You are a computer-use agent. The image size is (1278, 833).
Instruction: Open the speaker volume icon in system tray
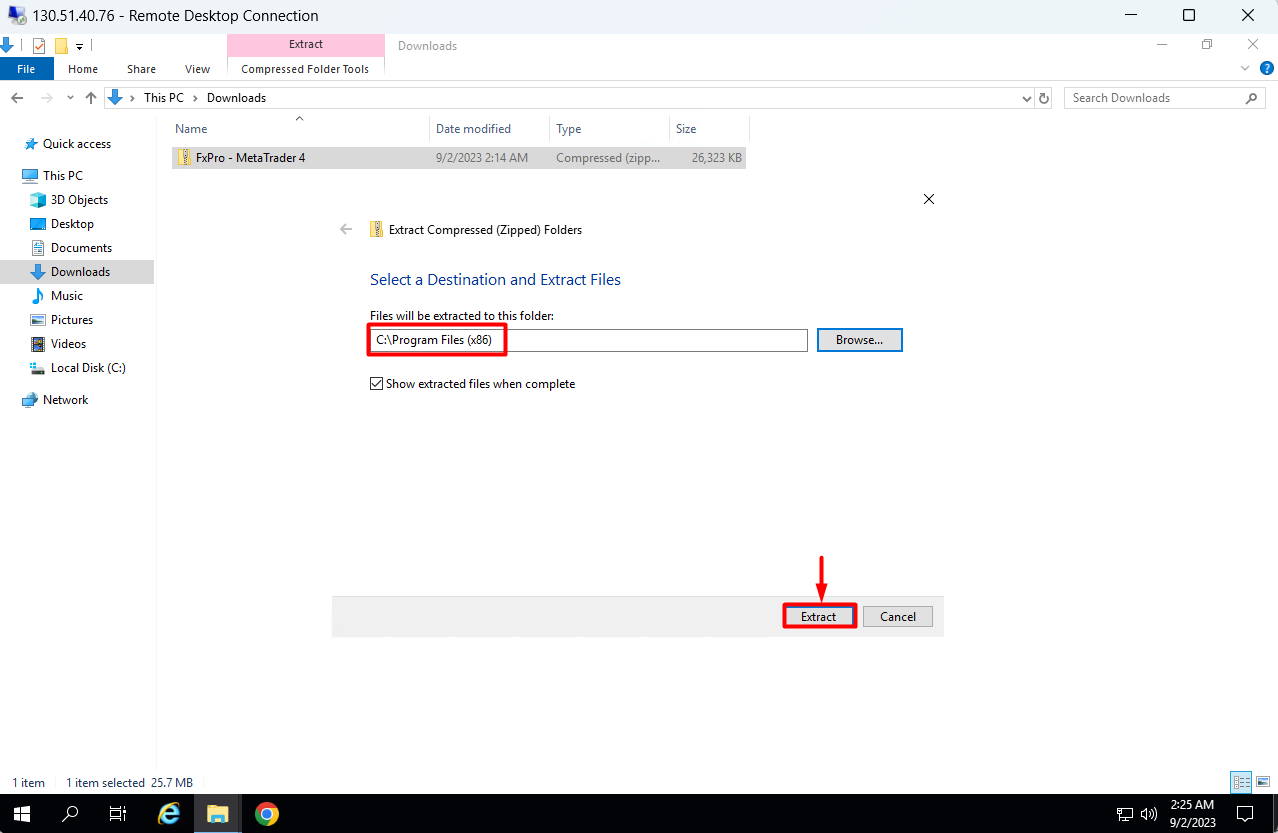[1148, 813]
